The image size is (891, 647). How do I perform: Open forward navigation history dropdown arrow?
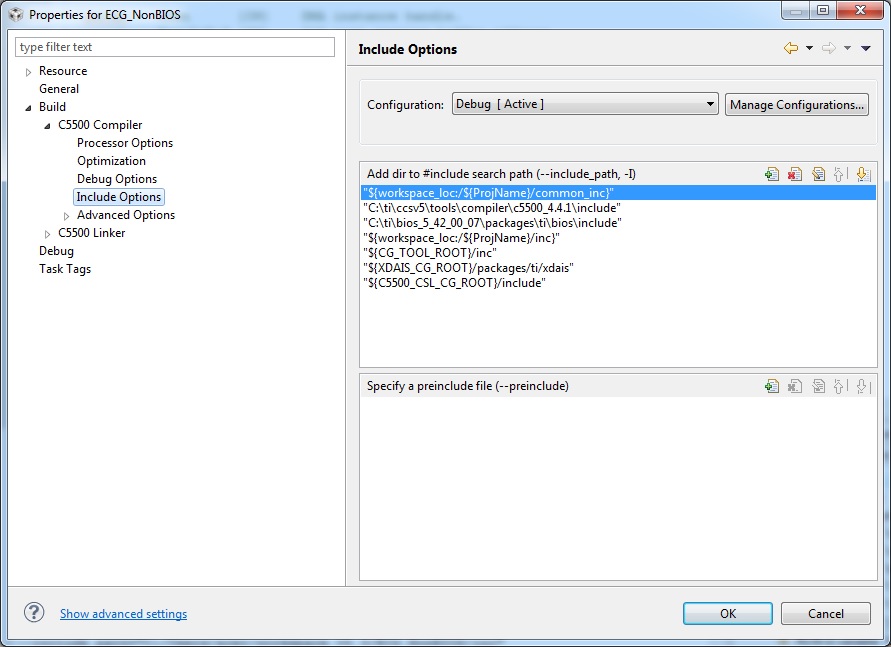coord(847,48)
